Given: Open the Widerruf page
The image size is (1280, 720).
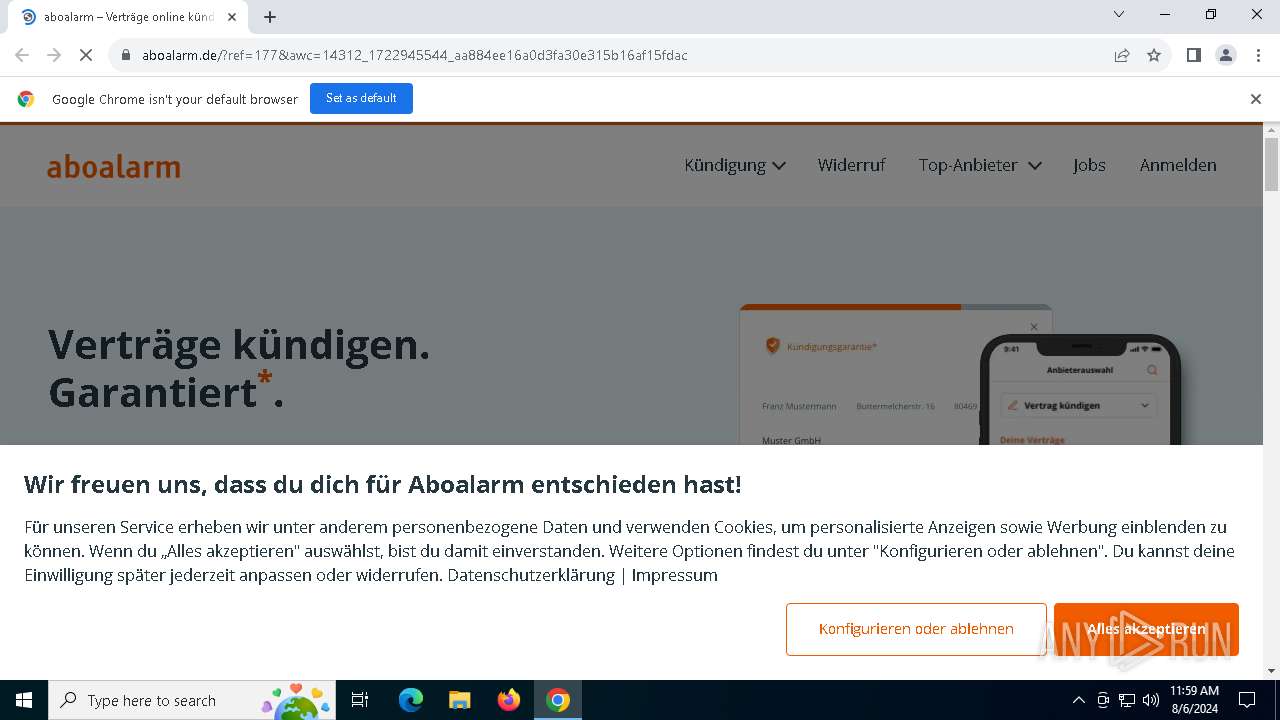Looking at the screenshot, I should click(x=851, y=165).
